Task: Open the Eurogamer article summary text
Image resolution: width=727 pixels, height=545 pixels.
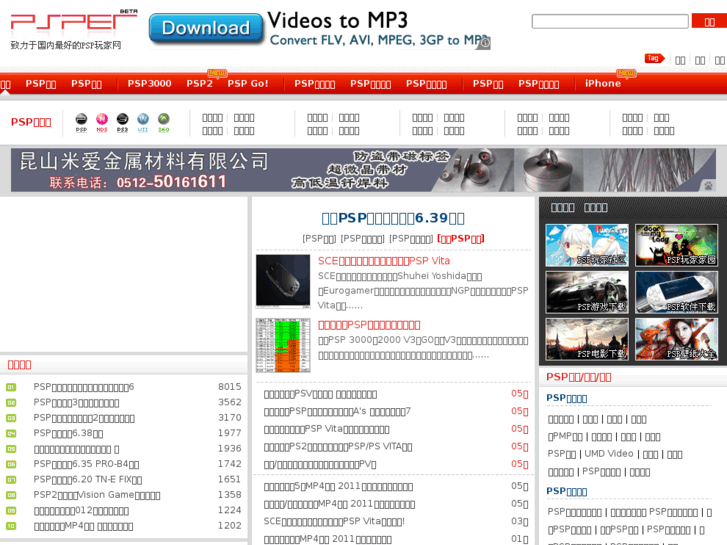Action: click(x=423, y=291)
